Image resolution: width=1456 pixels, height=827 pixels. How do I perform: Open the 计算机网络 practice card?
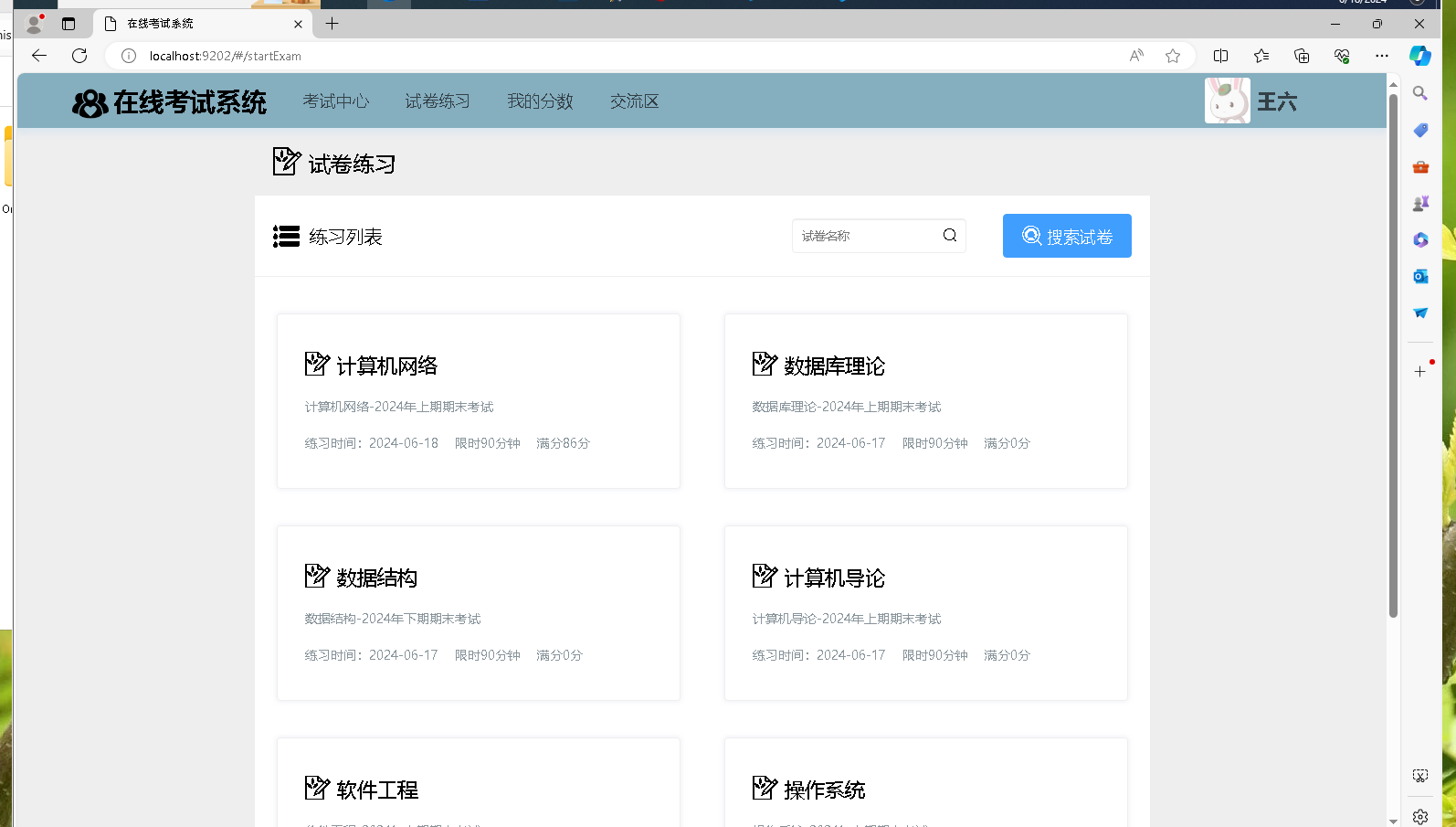coord(479,401)
